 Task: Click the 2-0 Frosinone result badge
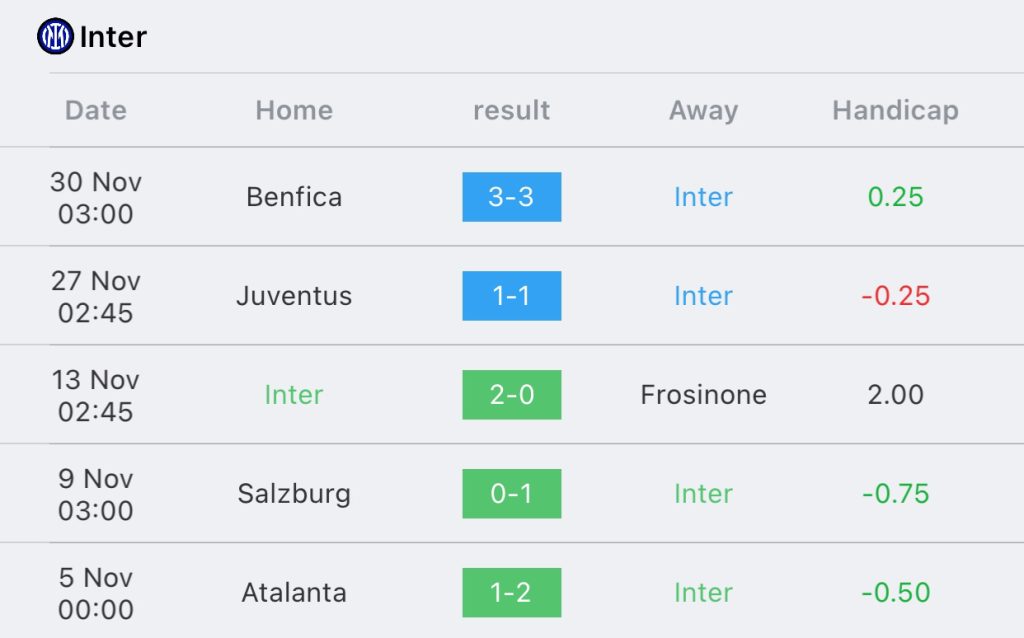[x=511, y=394]
